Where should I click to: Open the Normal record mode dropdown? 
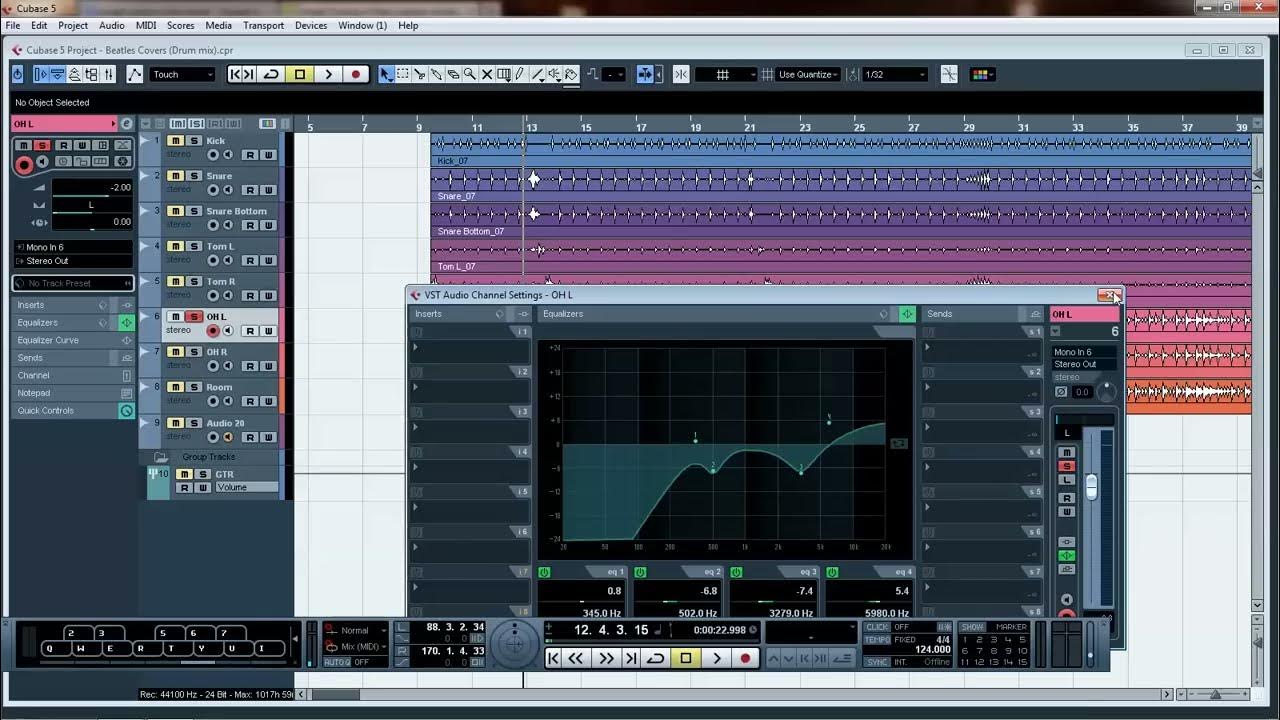click(358, 631)
